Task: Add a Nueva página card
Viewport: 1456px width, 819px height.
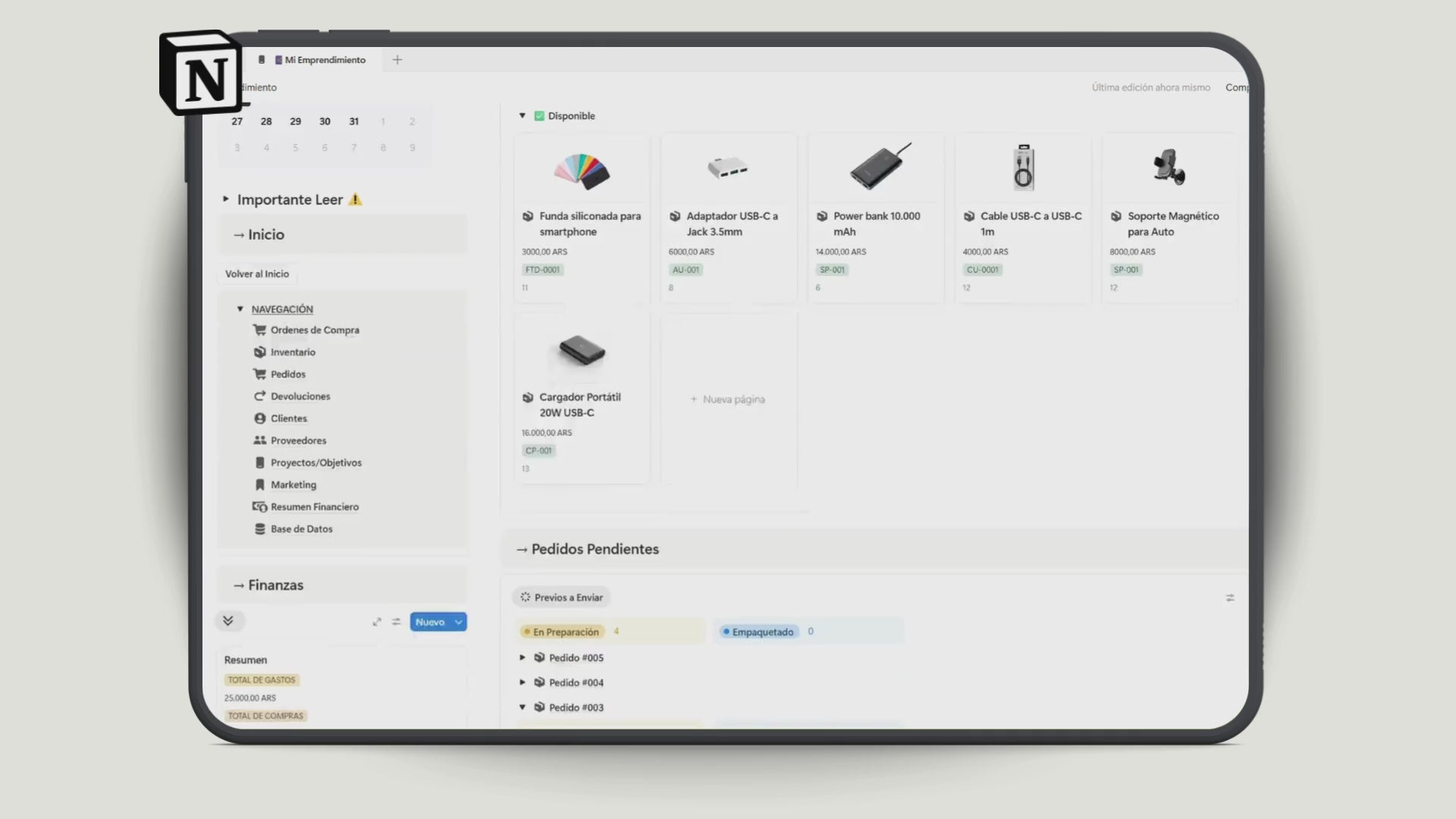Action: 728,399
